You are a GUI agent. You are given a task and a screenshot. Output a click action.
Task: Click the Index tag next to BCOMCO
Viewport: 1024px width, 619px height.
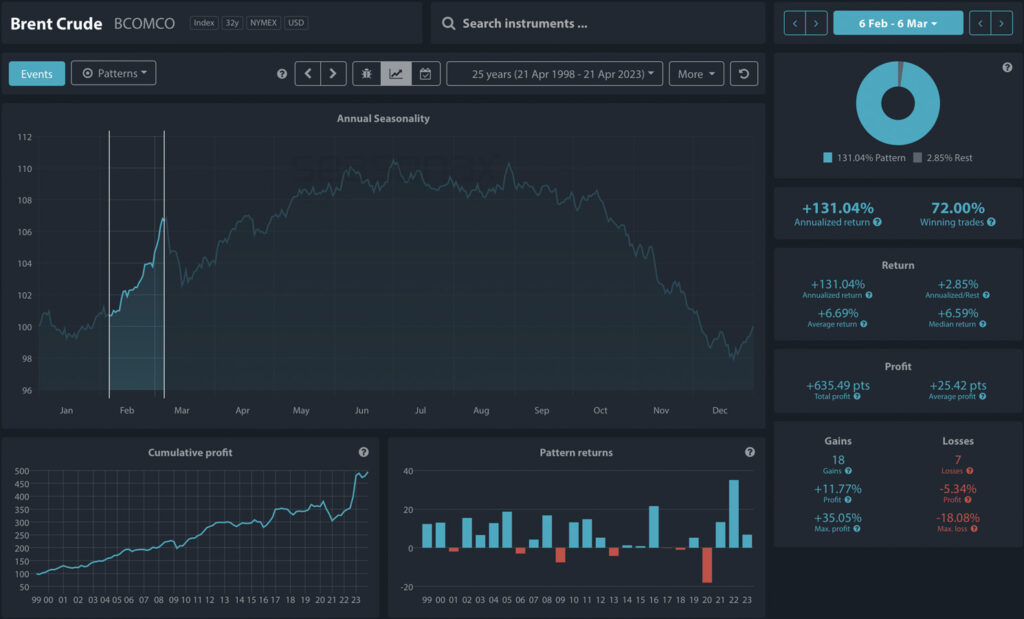(x=203, y=23)
